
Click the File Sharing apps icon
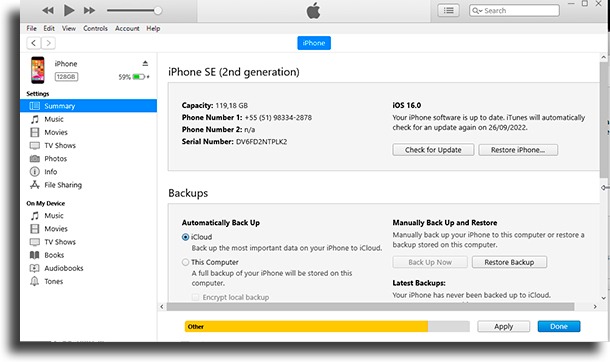[35, 185]
